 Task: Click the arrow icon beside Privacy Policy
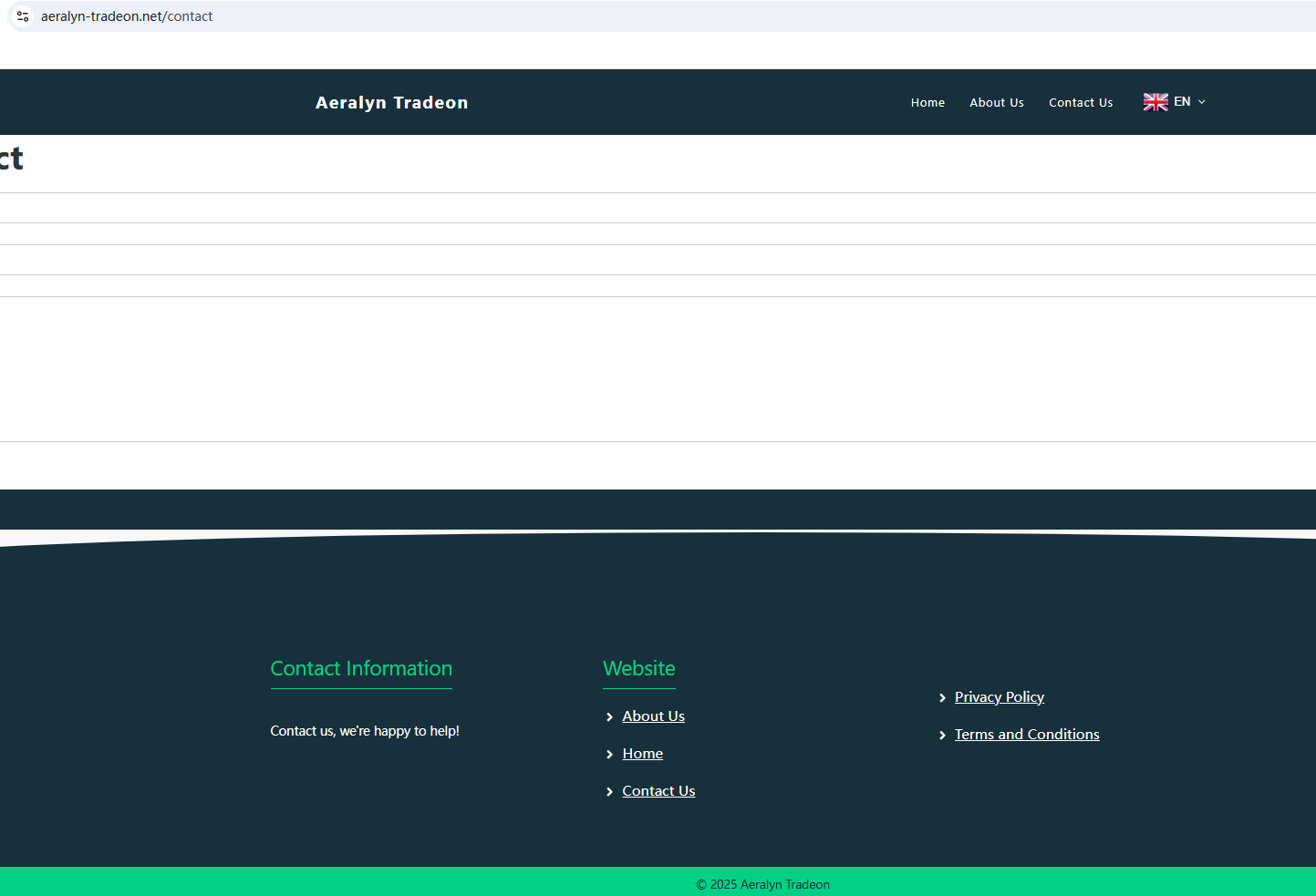942,698
